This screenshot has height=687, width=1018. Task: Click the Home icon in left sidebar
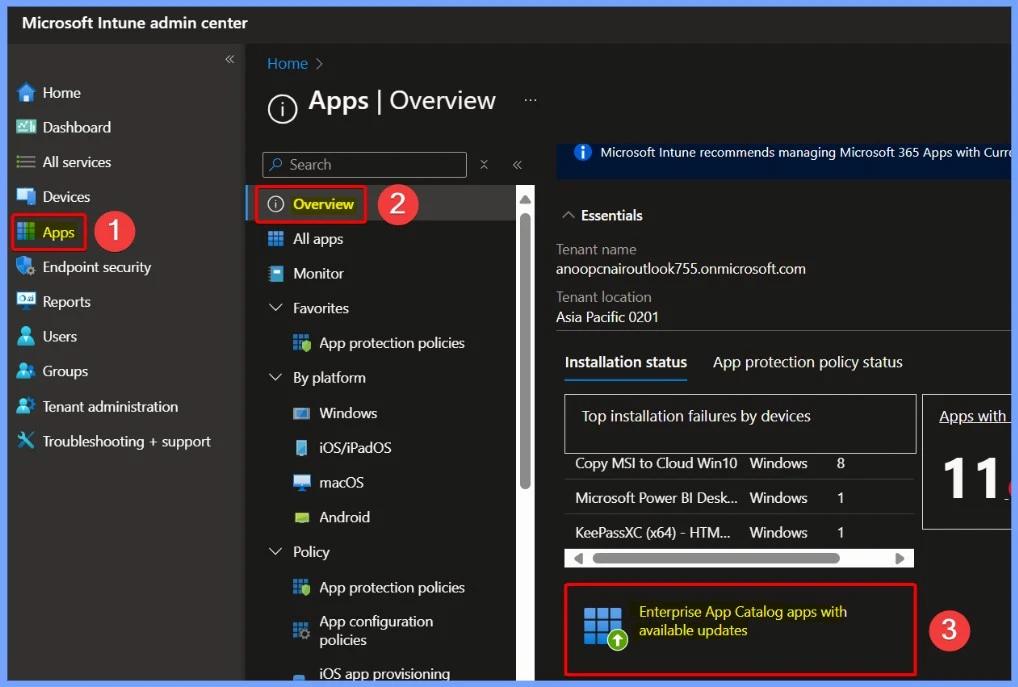[x=26, y=93]
